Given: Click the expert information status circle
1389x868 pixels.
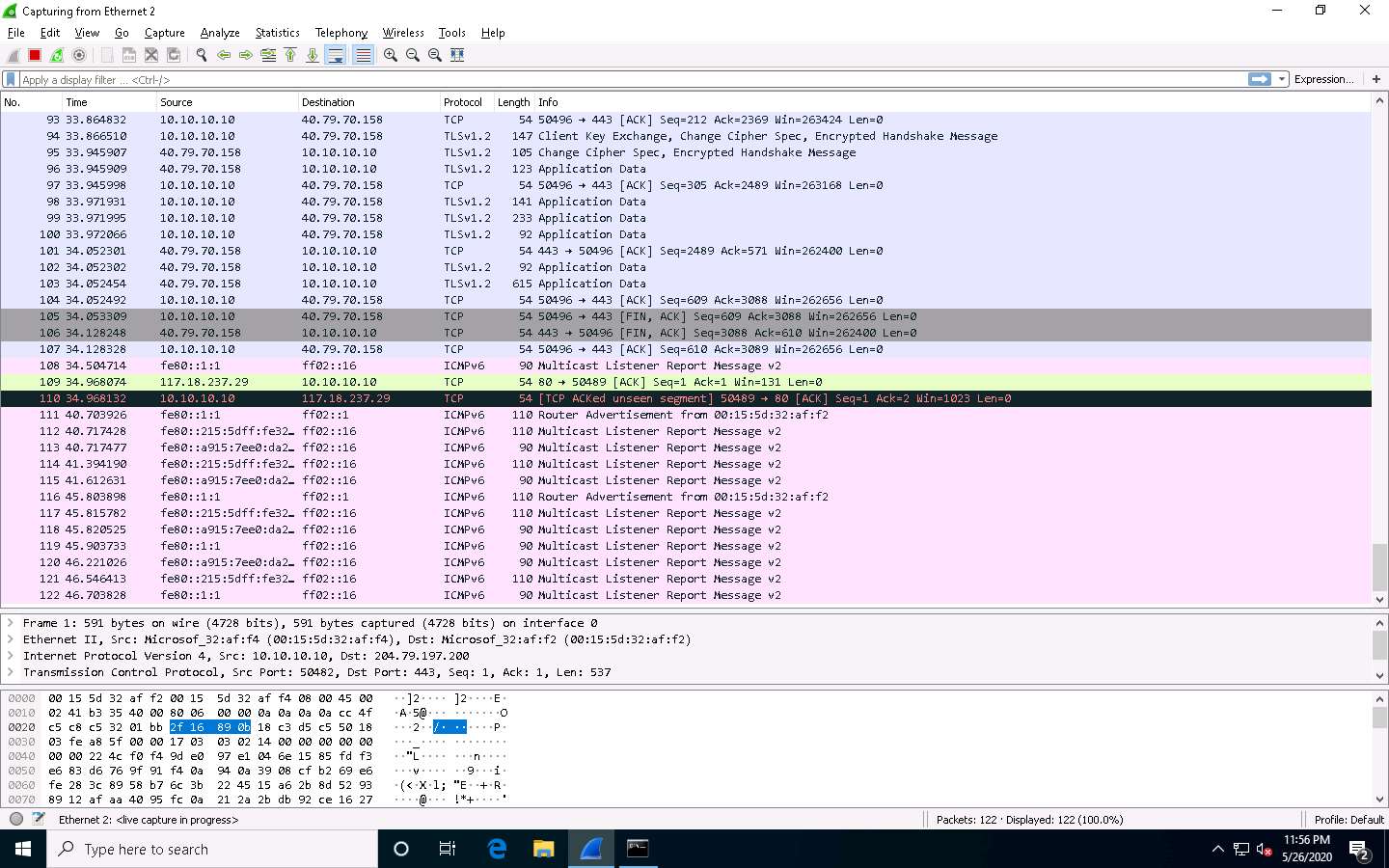Looking at the screenshot, I should pos(16,819).
